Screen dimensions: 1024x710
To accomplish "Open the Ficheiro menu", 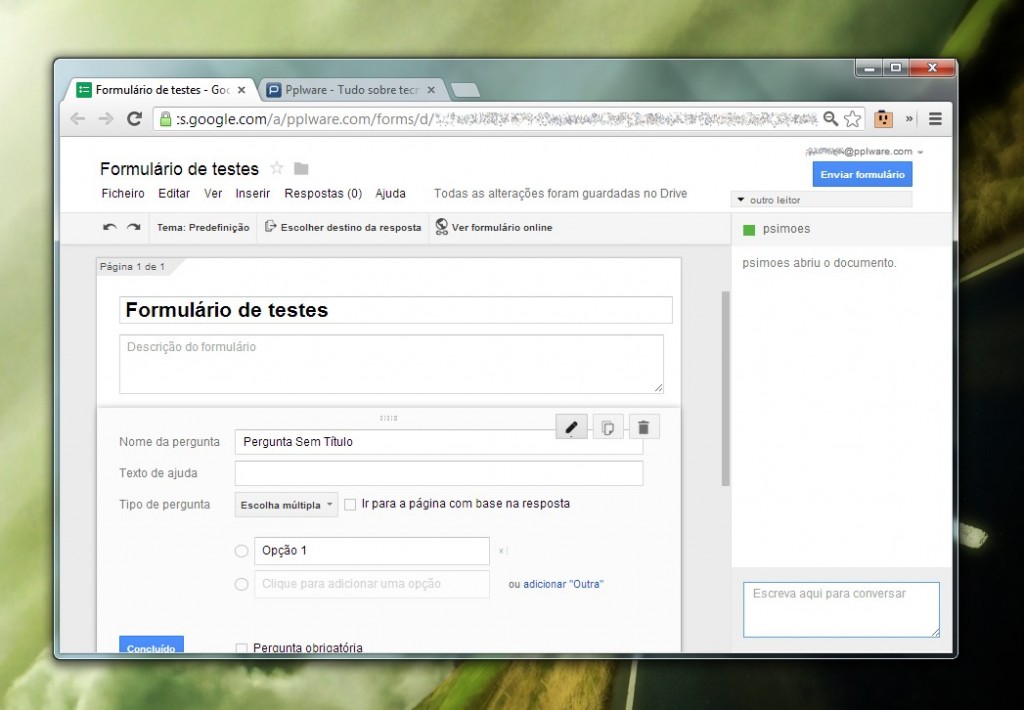I will point(122,193).
